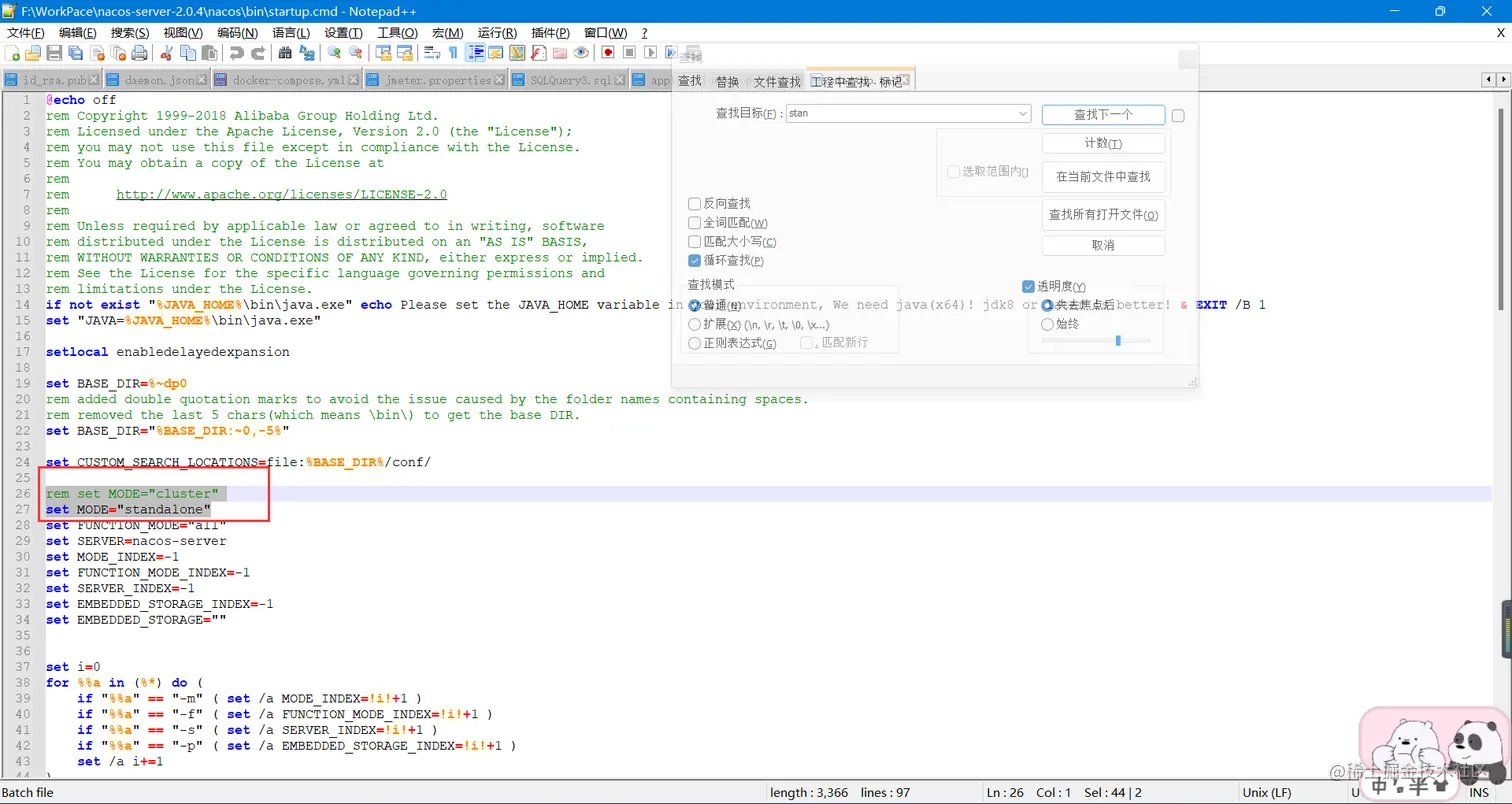Enable the 全词匹配 checkbox
The width and height of the screenshot is (1512, 804).
click(694, 222)
